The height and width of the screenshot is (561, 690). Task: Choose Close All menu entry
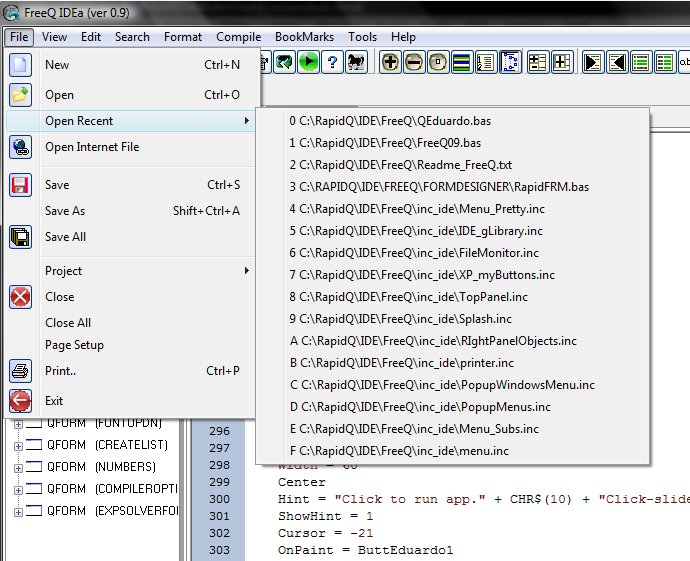[x=131, y=323]
